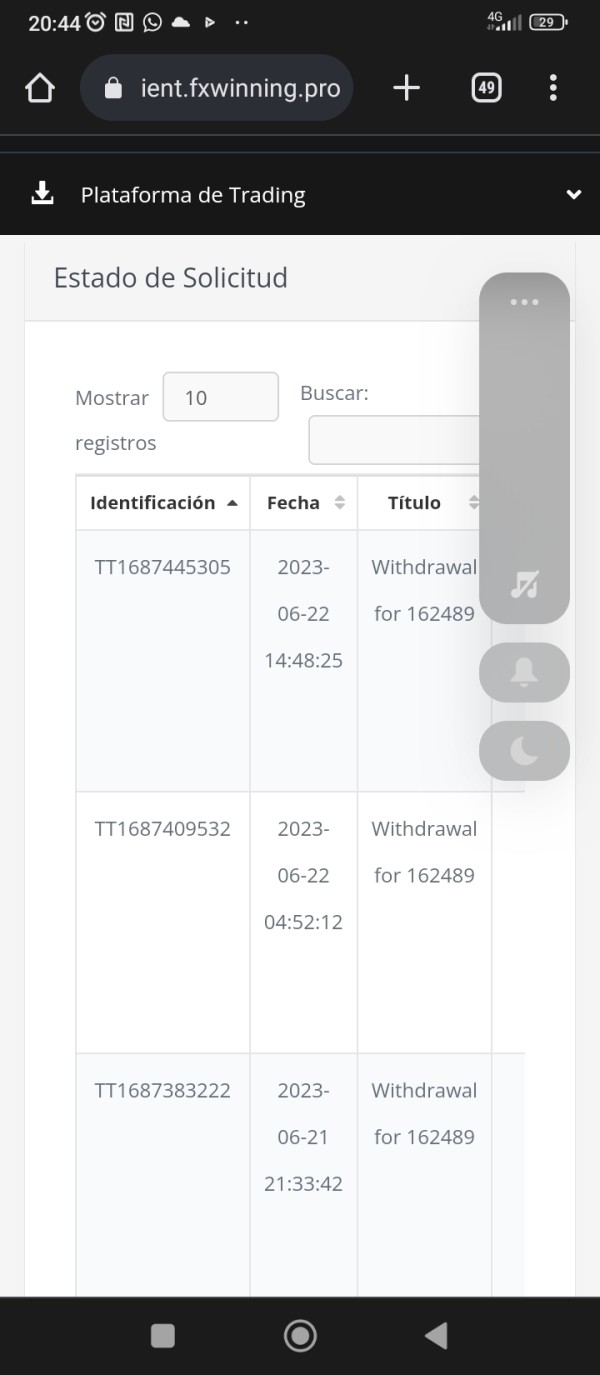Open the browser three-dot menu
Image resolution: width=600 pixels, height=1375 pixels.
553,89
